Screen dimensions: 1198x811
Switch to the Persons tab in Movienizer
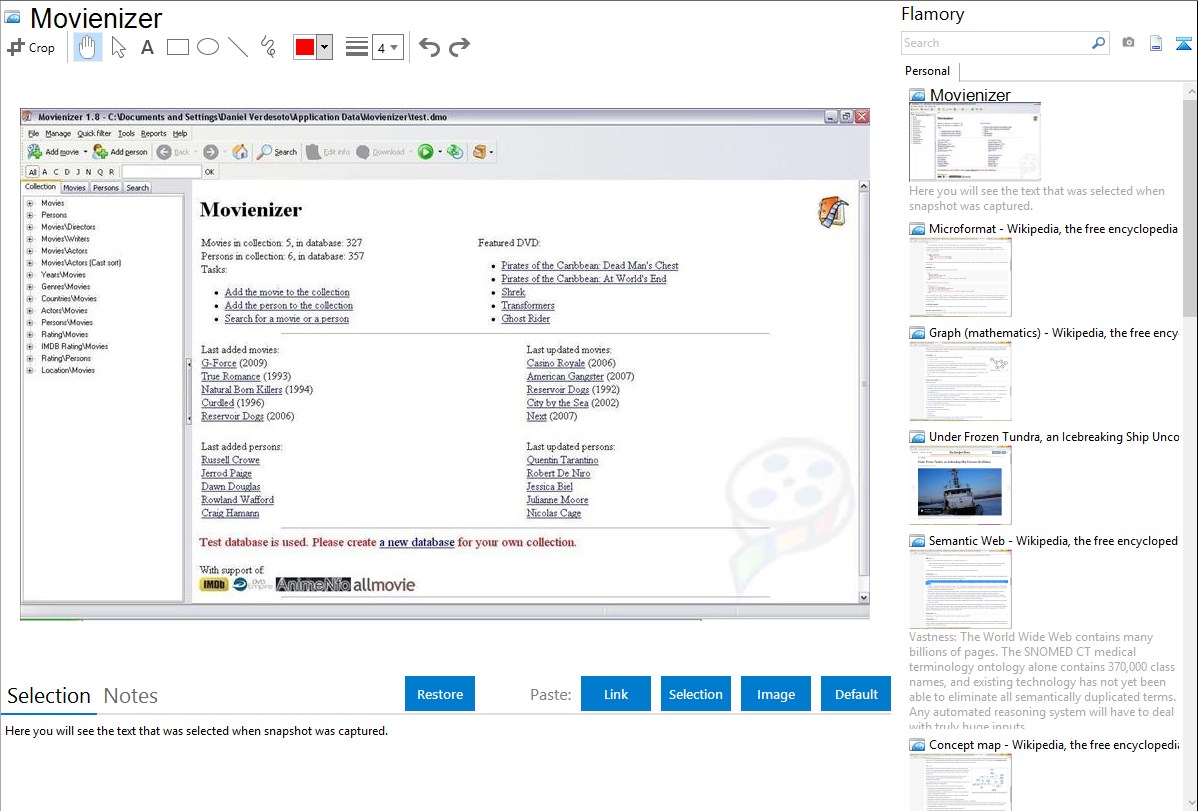(105, 187)
